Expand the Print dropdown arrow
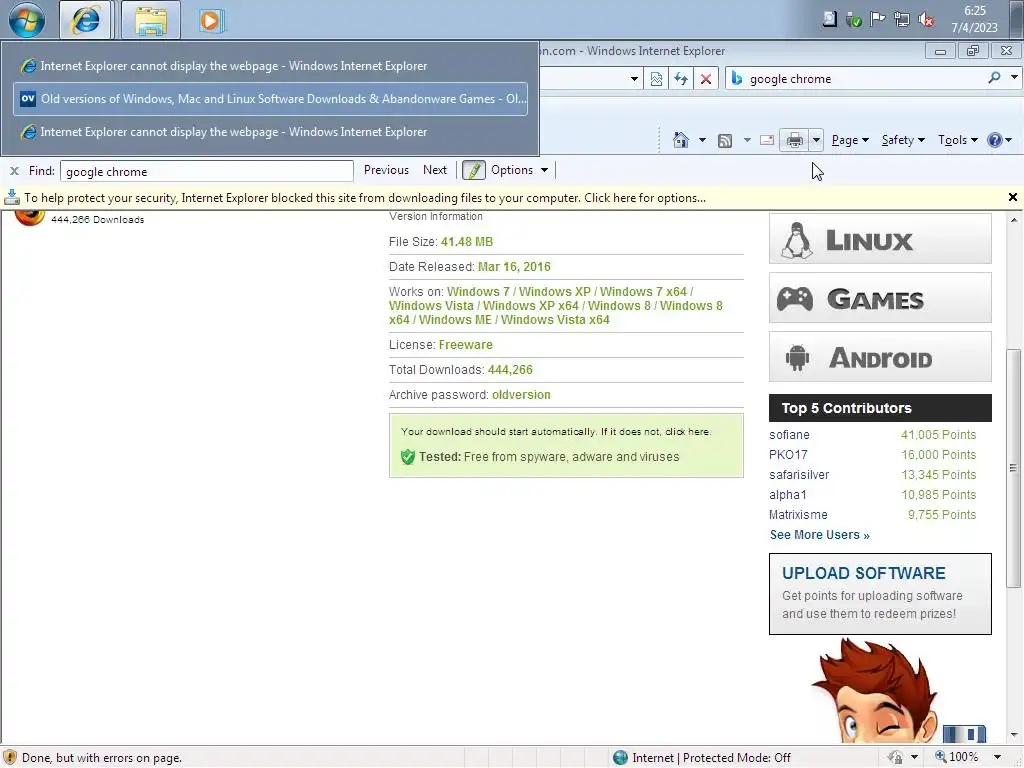Screen dimensions: 1024x768 [x=816, y=140]
